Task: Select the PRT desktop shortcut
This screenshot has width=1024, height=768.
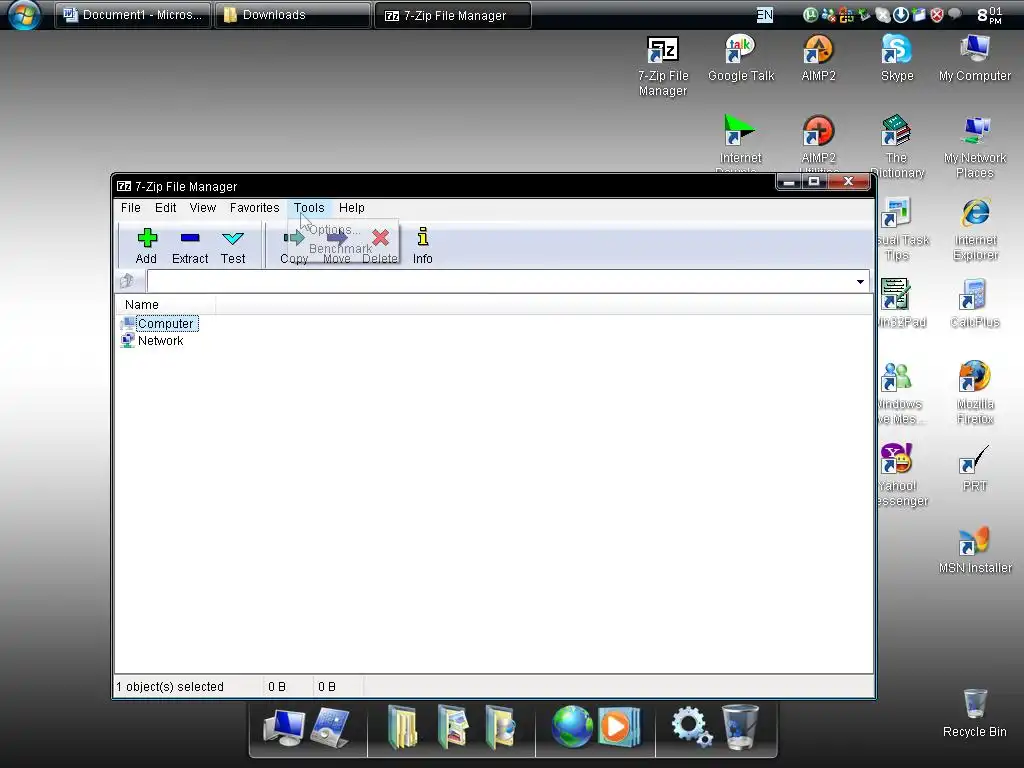Action: point(974,468)
